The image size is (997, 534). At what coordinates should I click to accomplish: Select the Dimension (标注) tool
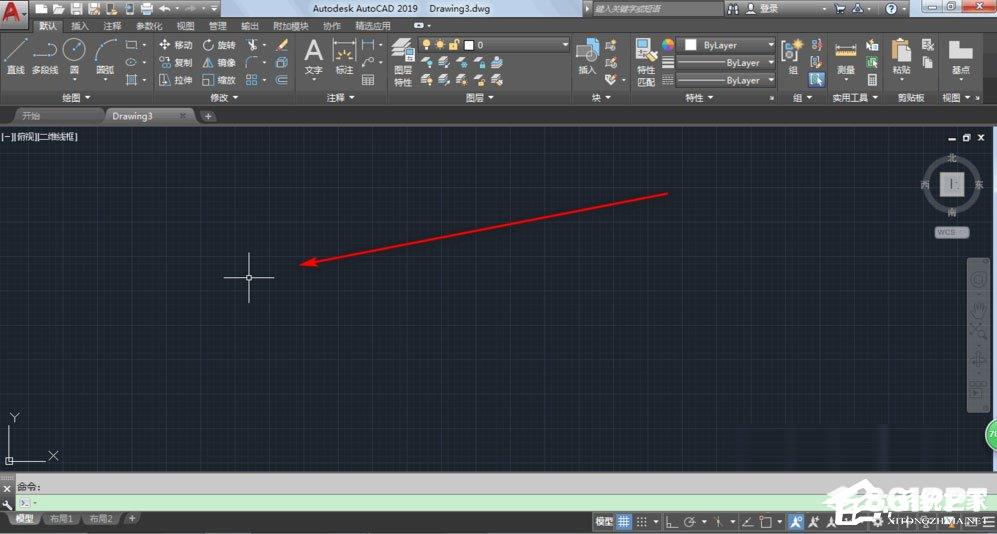tap(344, 56)
